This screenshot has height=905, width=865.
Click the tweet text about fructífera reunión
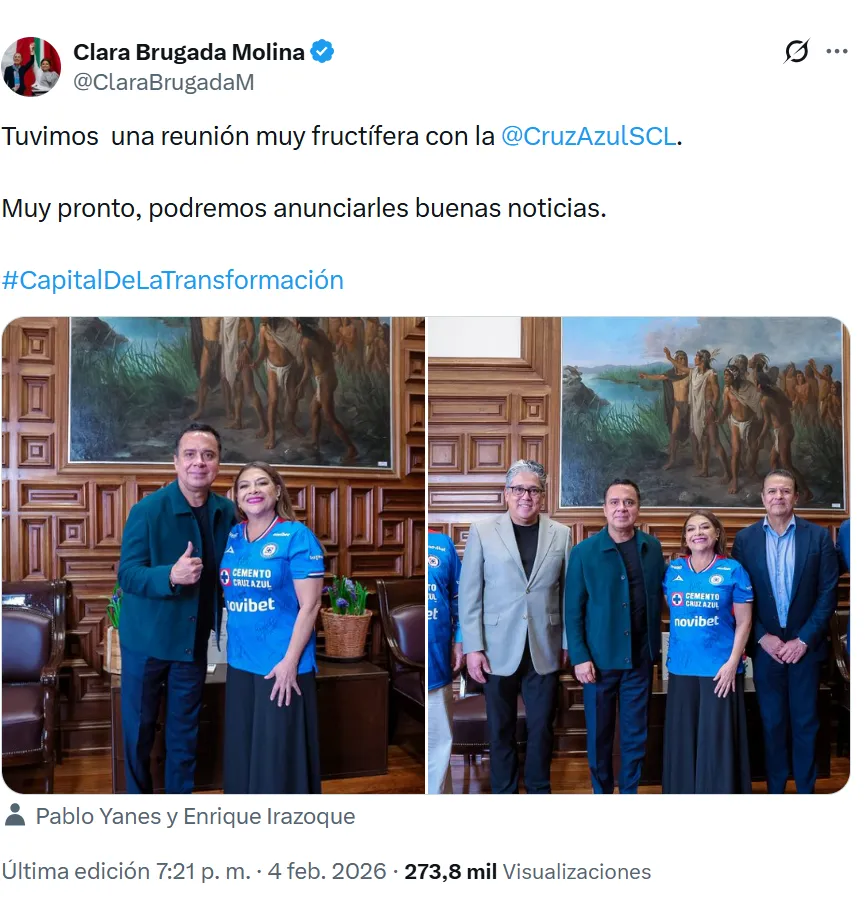click(342, 137)
